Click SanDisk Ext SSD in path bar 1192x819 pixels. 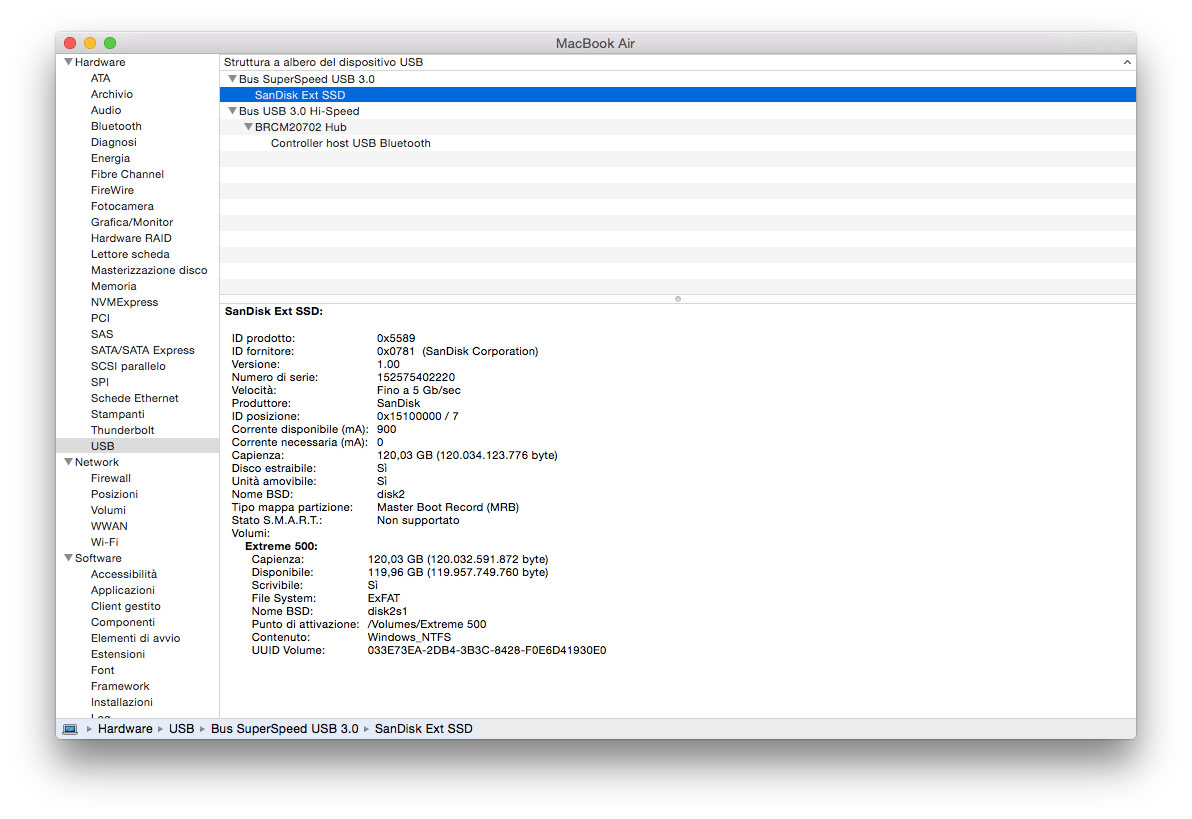(423, 729)
